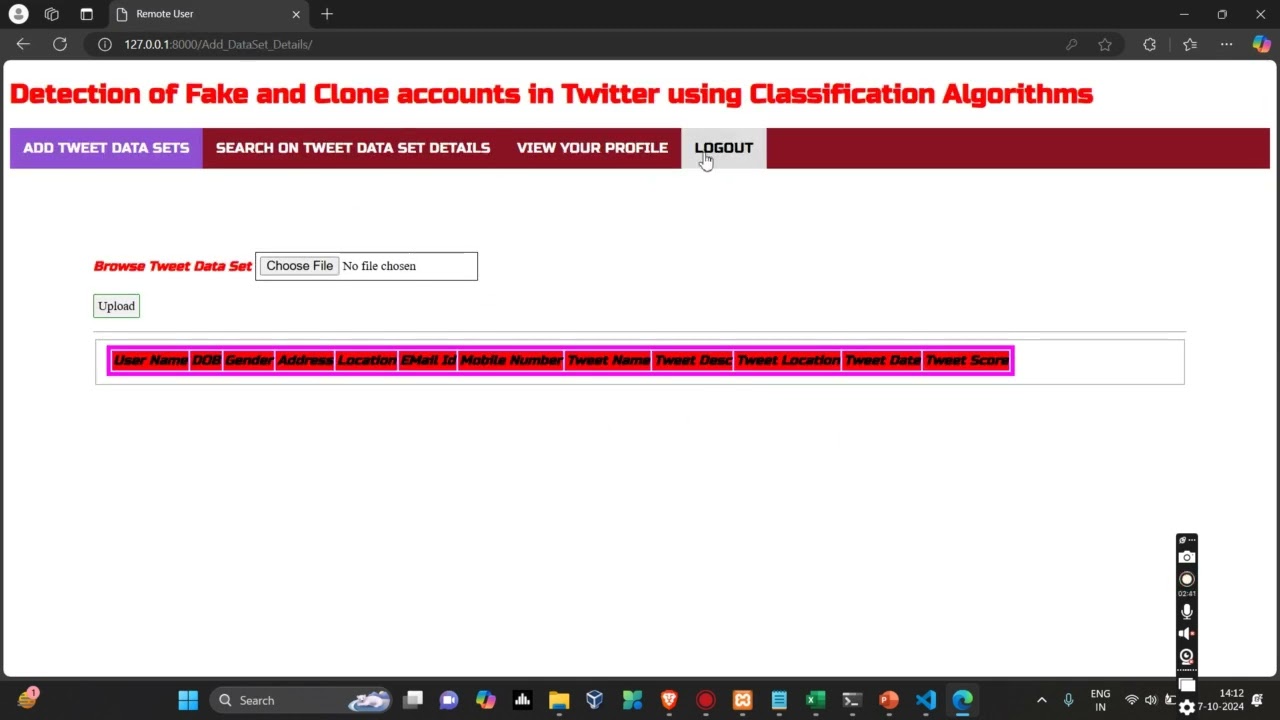The height and width of the screenshot is (720, 1280).
Task: Click the browser back arrow
Action: [23, 44]
